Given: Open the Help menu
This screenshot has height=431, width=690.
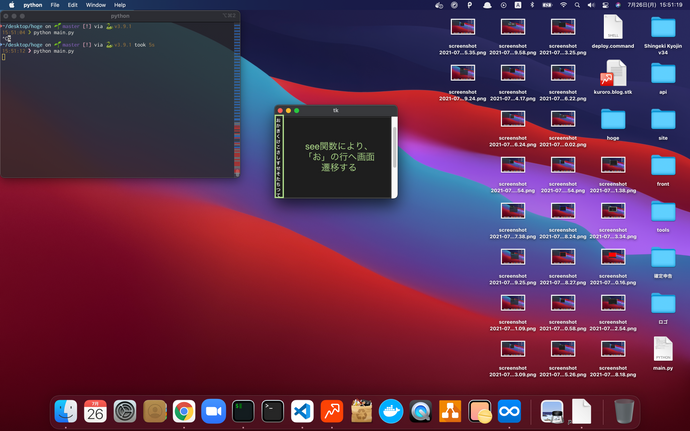Looking at the screenshot, I should [120, 5].
